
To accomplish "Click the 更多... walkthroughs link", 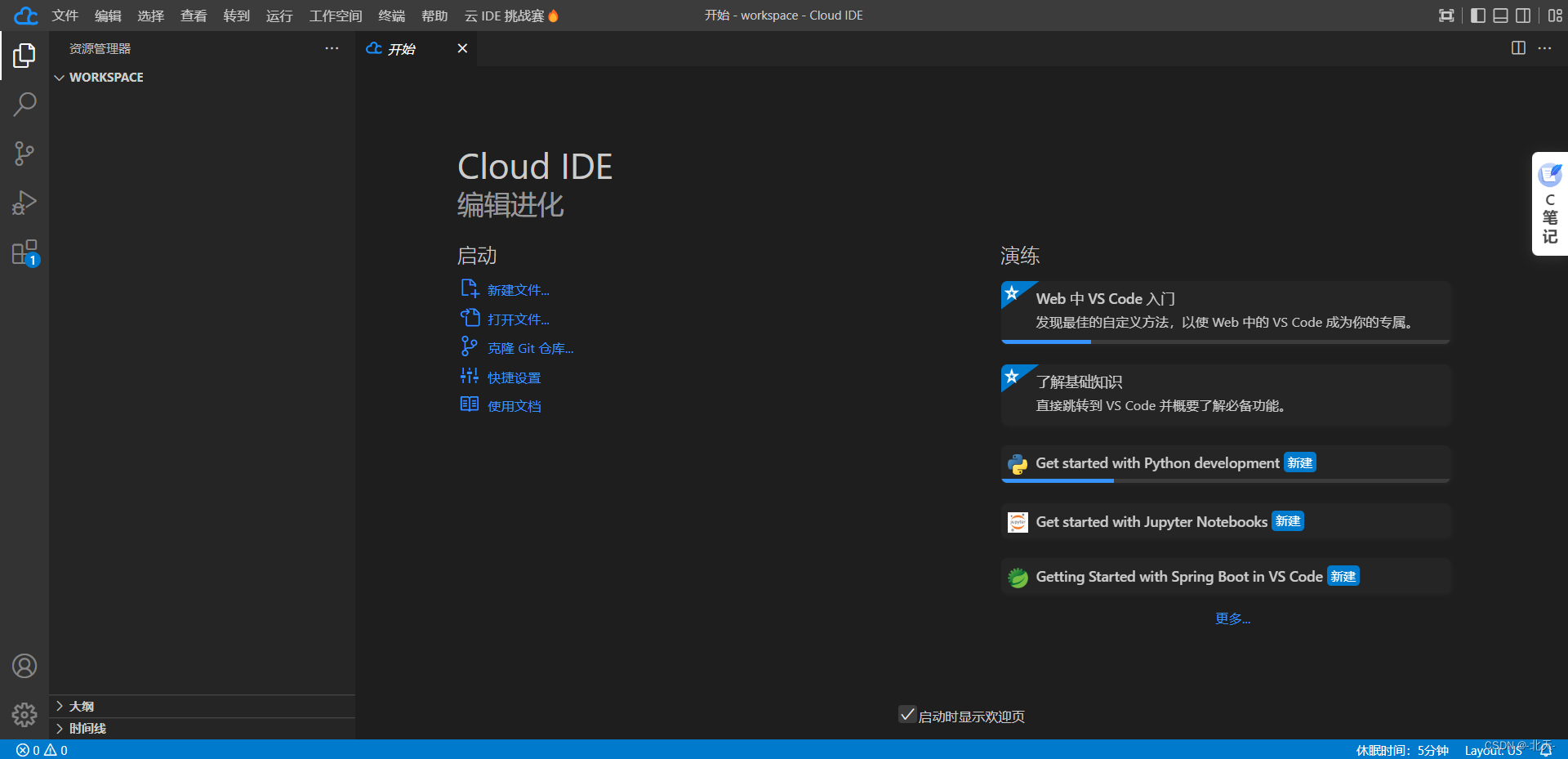I will pyautogui.click(x=1232, y=618).
